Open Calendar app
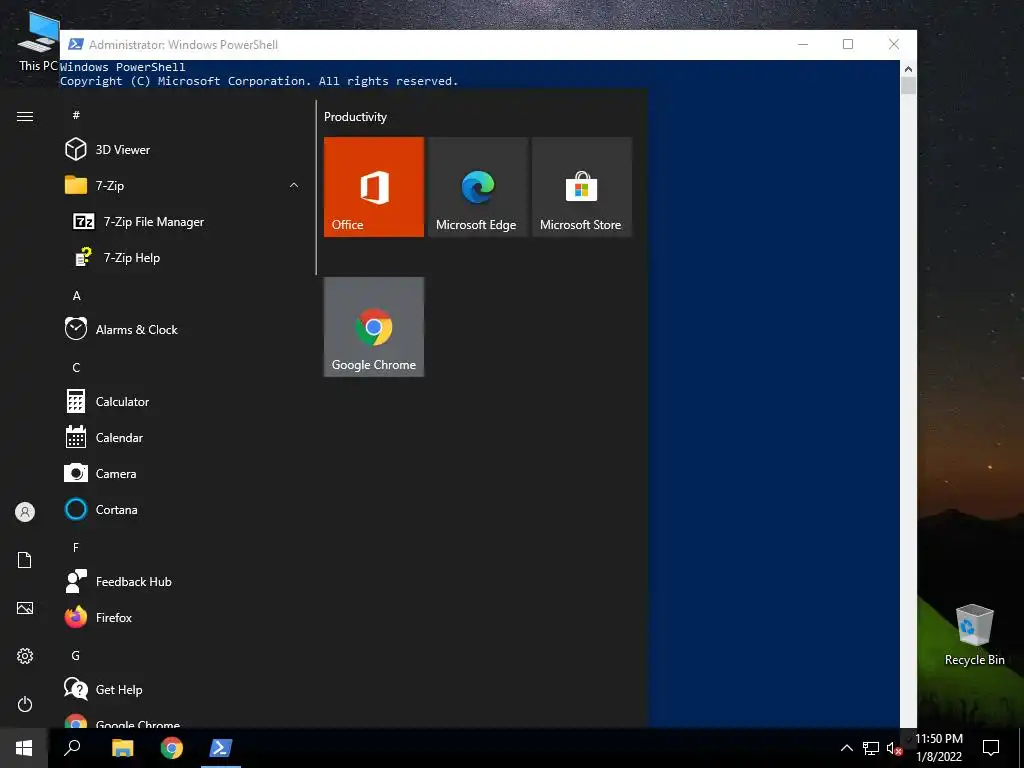 pyautogui.click(x=183, y=438)
